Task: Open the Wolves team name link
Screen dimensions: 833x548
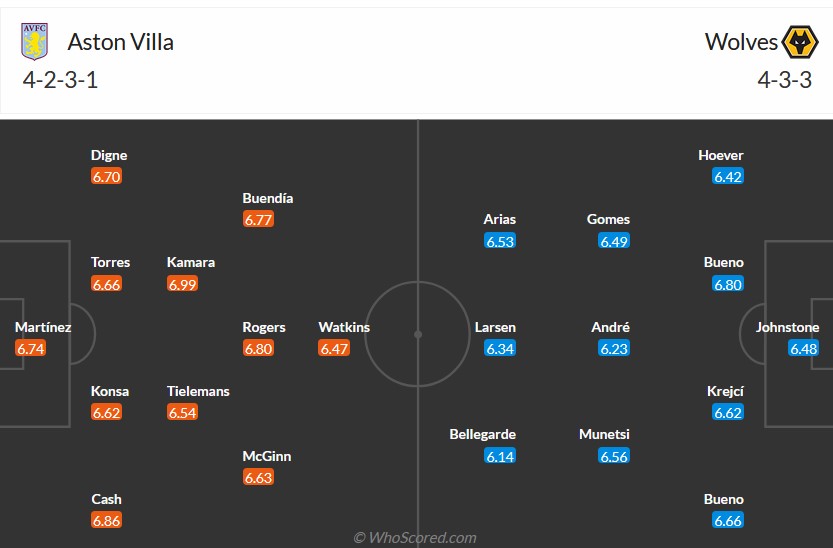Action: point(741,42)
